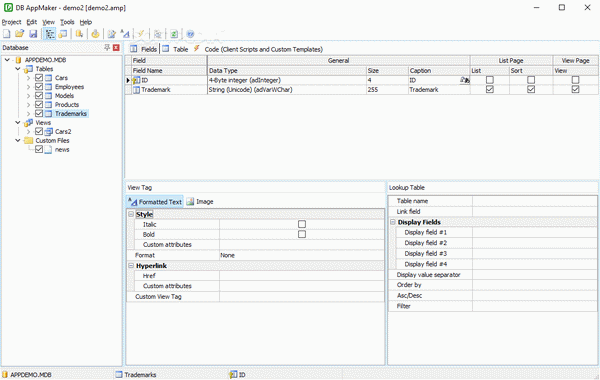Disable the View checkbox for Trademark field

click(x=575, y=89)
